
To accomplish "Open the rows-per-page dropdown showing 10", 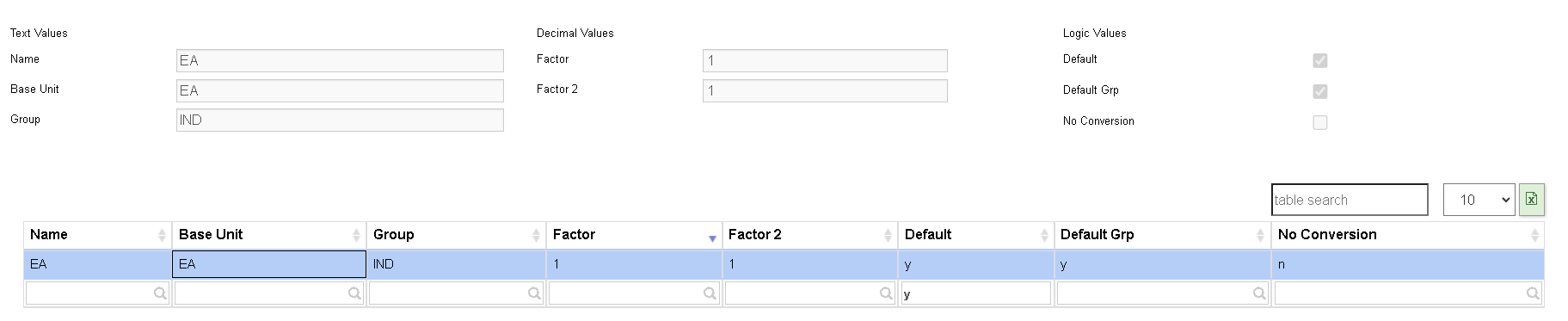I will (1479, 200).
